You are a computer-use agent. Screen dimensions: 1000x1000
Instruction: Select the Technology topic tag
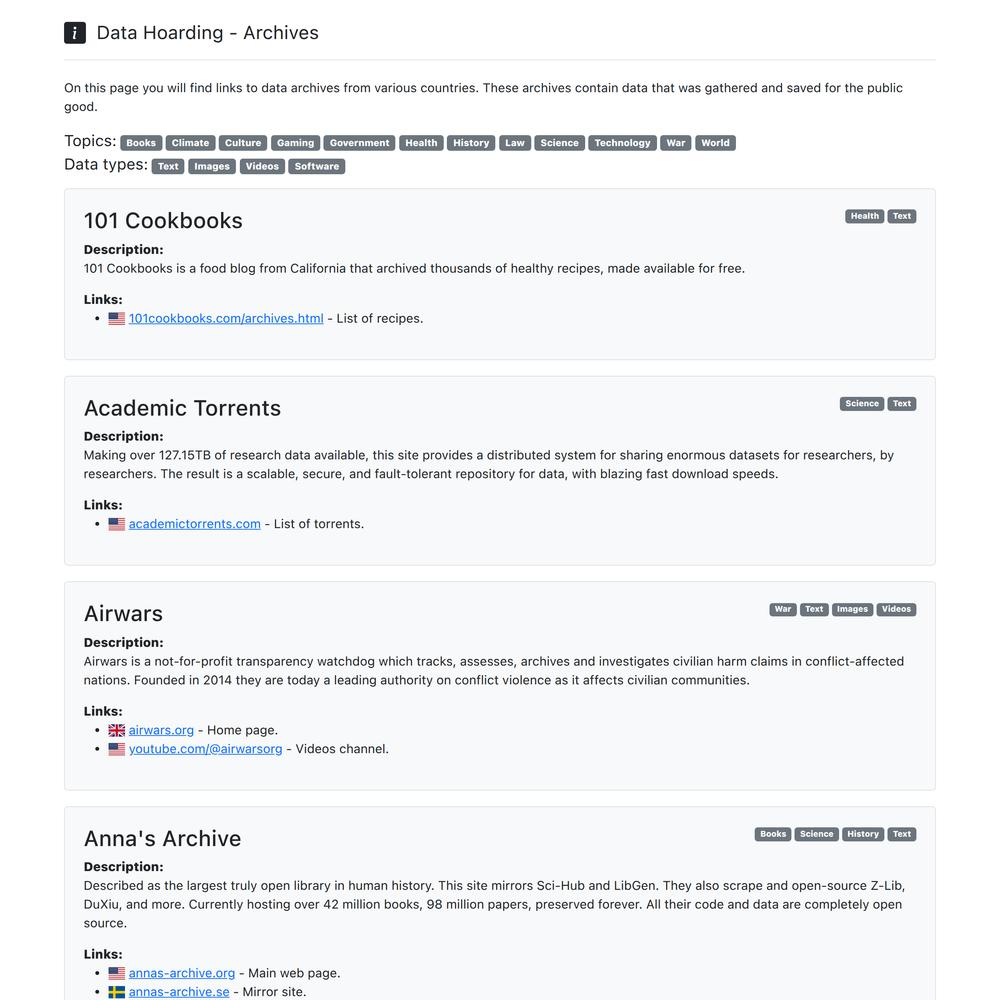[622, 143]
